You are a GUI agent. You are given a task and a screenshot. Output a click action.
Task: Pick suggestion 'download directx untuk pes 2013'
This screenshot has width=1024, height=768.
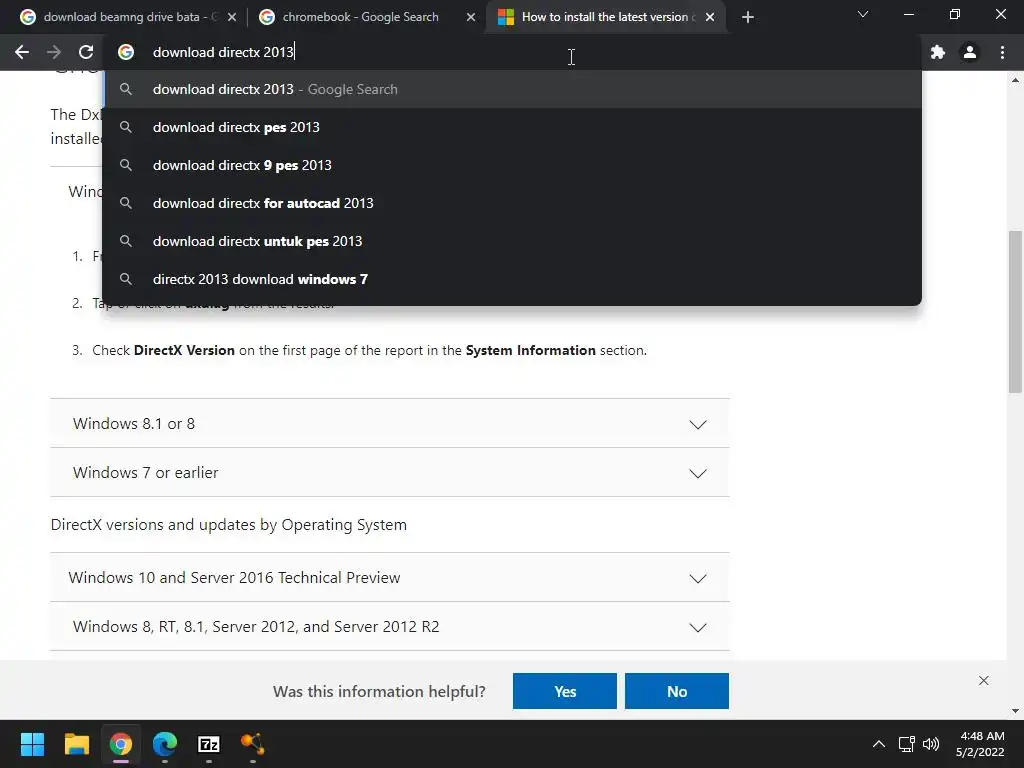pos(512,241)
